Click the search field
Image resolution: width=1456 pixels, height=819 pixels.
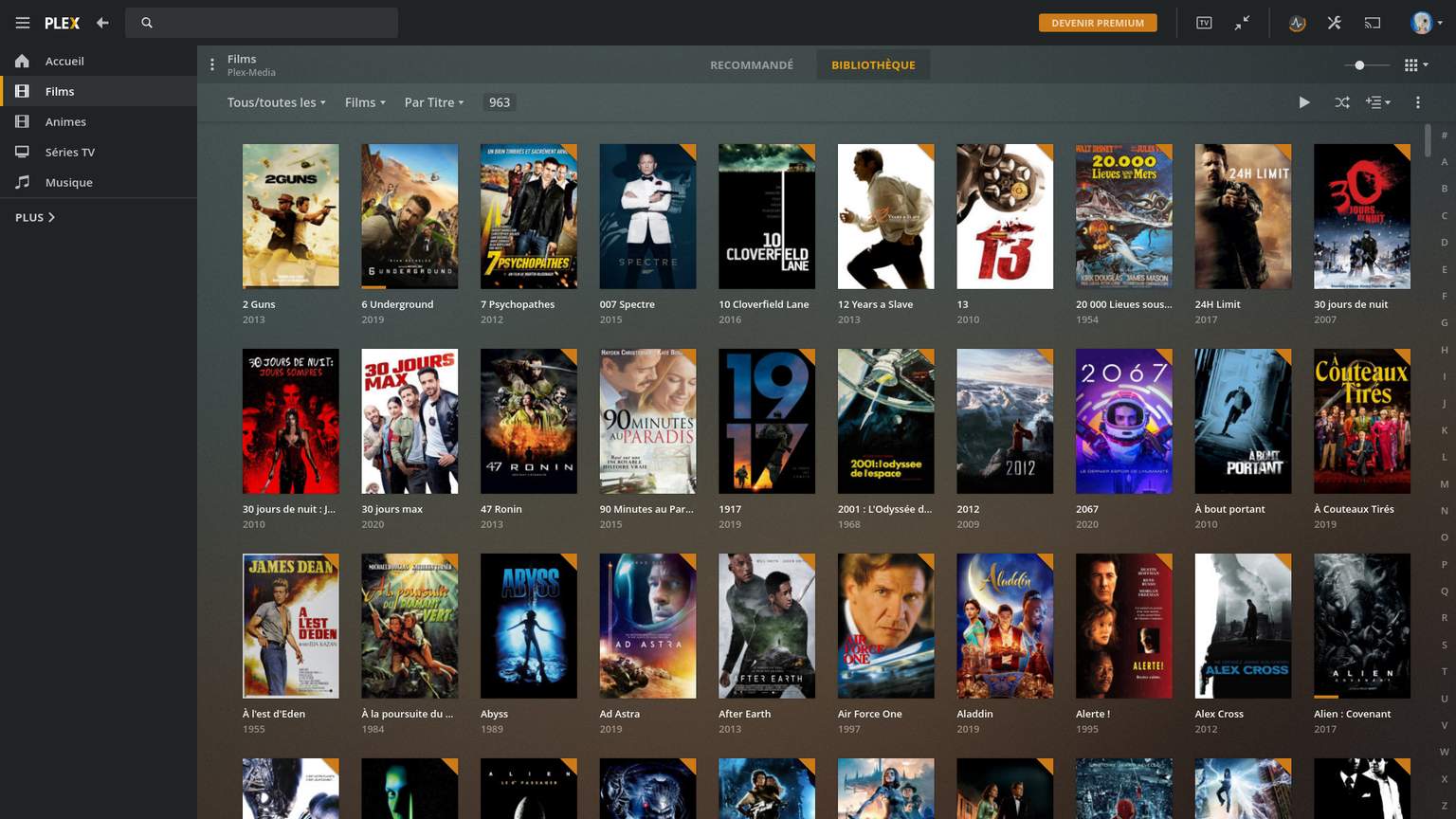pyautogui.click(x=262, y=23)
